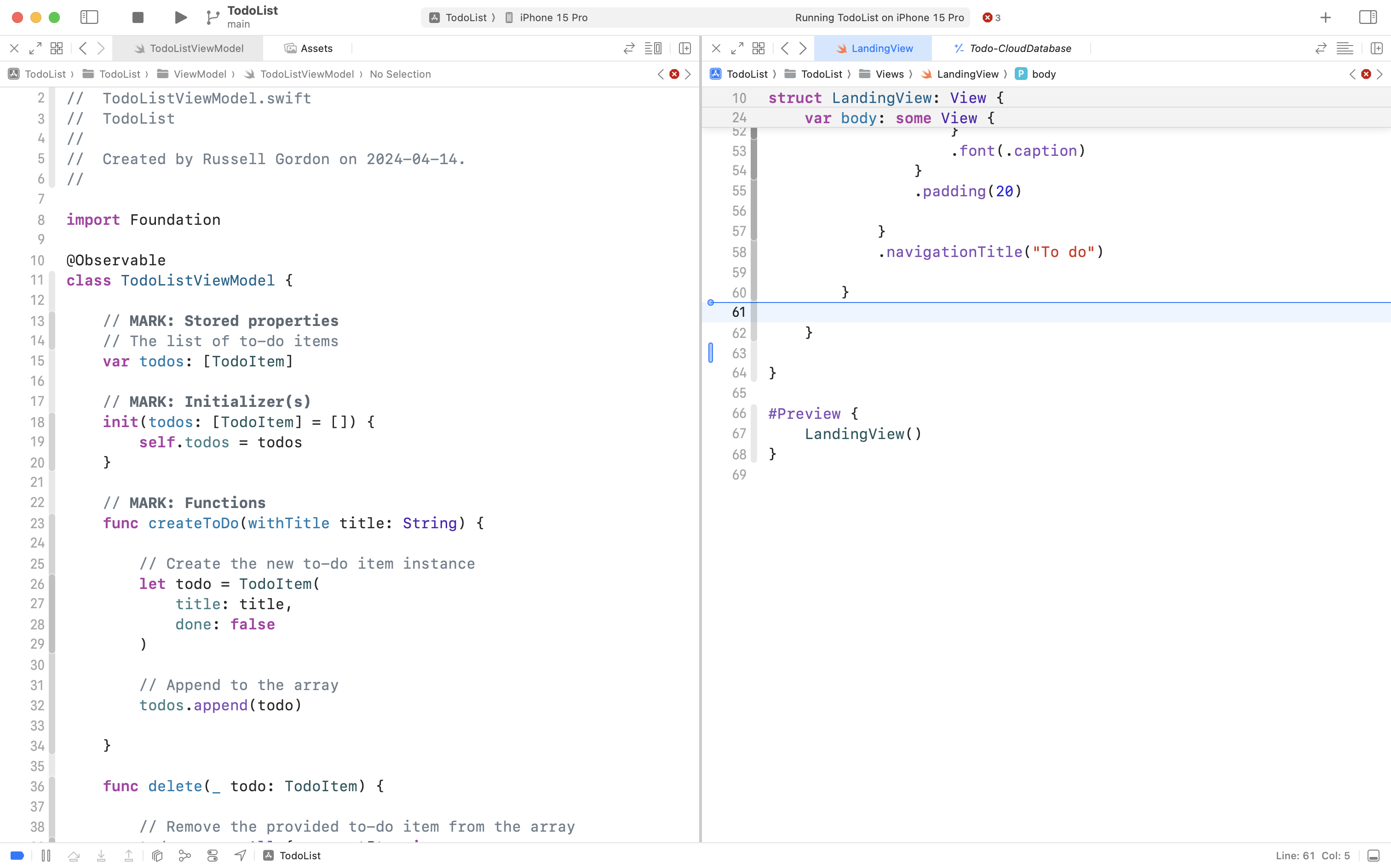Screen dimensions: 1391x868
Task: Stop the running TodoList app
Action: 137,17
